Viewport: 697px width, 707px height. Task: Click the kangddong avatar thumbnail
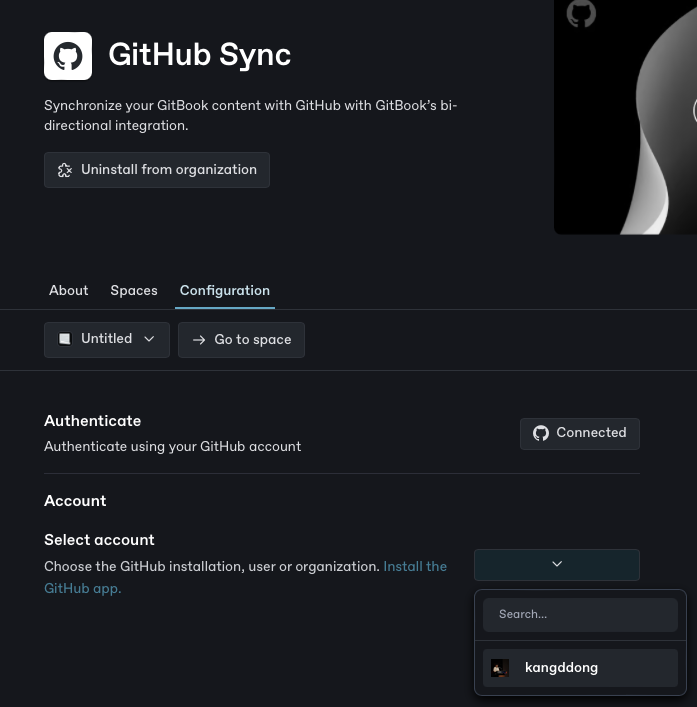(x=500, y=668)
